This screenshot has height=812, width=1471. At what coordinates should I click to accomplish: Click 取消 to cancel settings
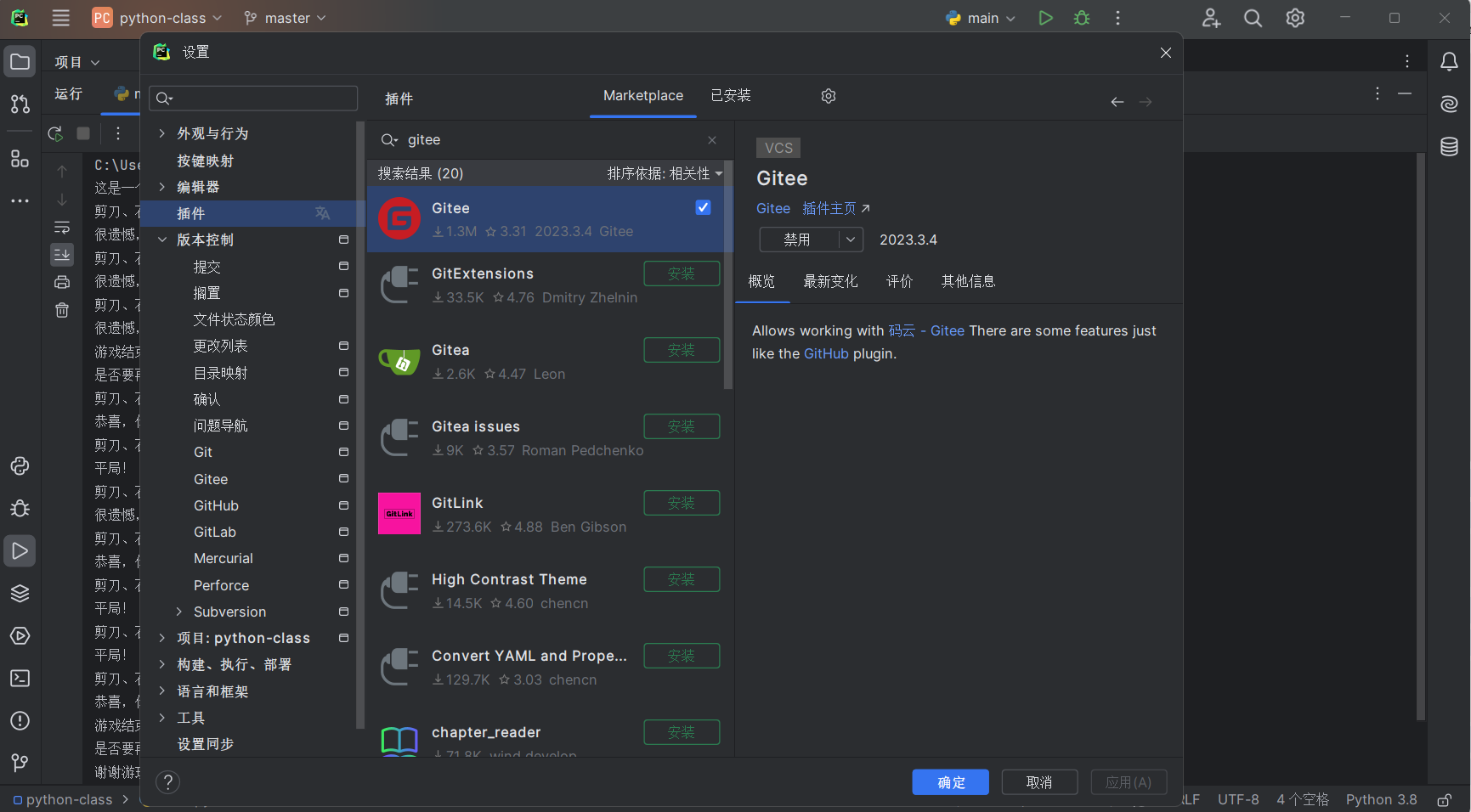[x=1039, y=782]
